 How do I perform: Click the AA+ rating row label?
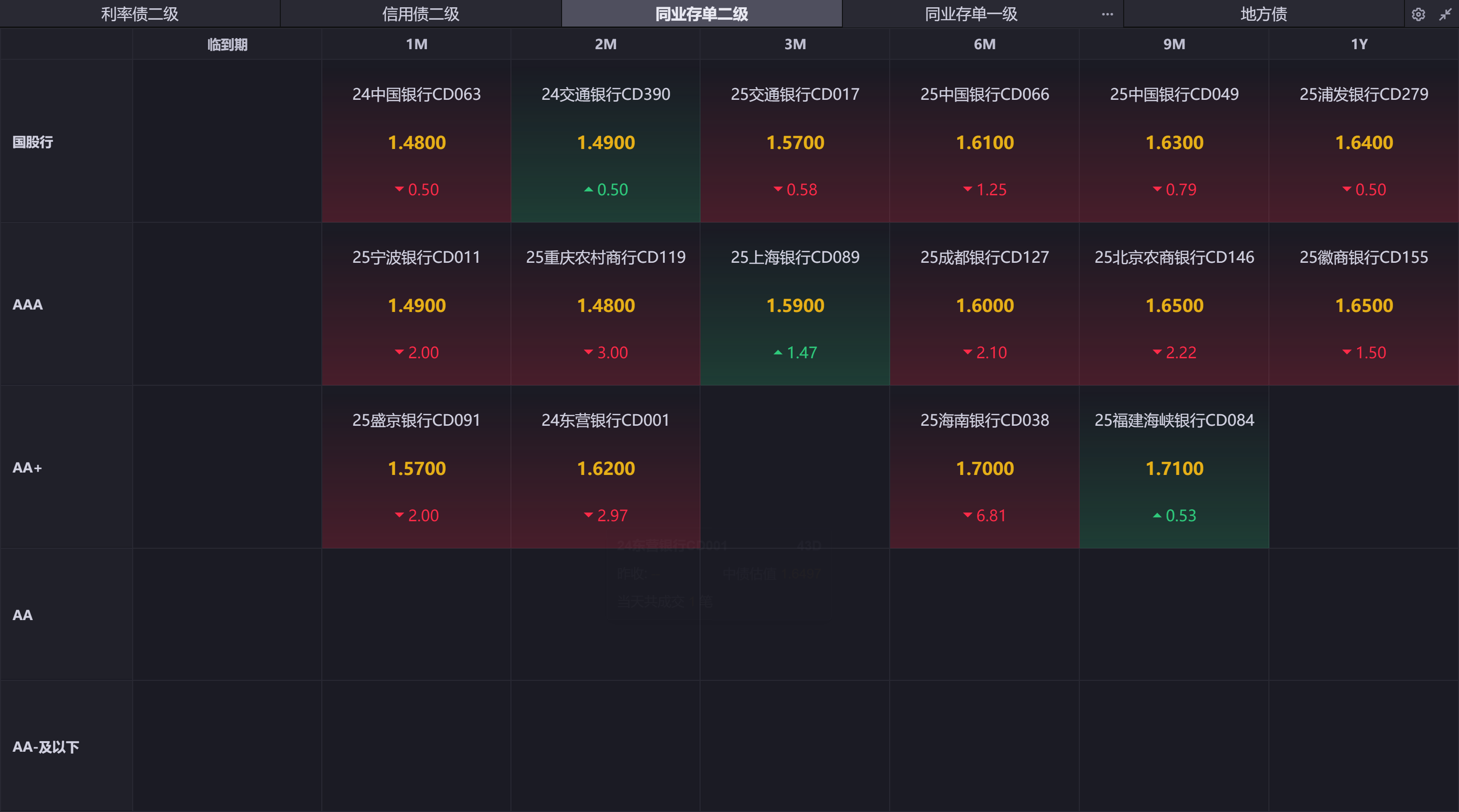pos(27,468)
